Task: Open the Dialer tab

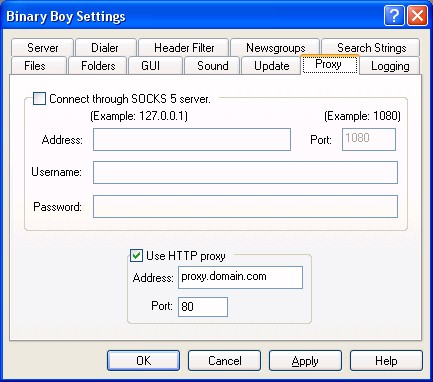Action: pos(106,48)
